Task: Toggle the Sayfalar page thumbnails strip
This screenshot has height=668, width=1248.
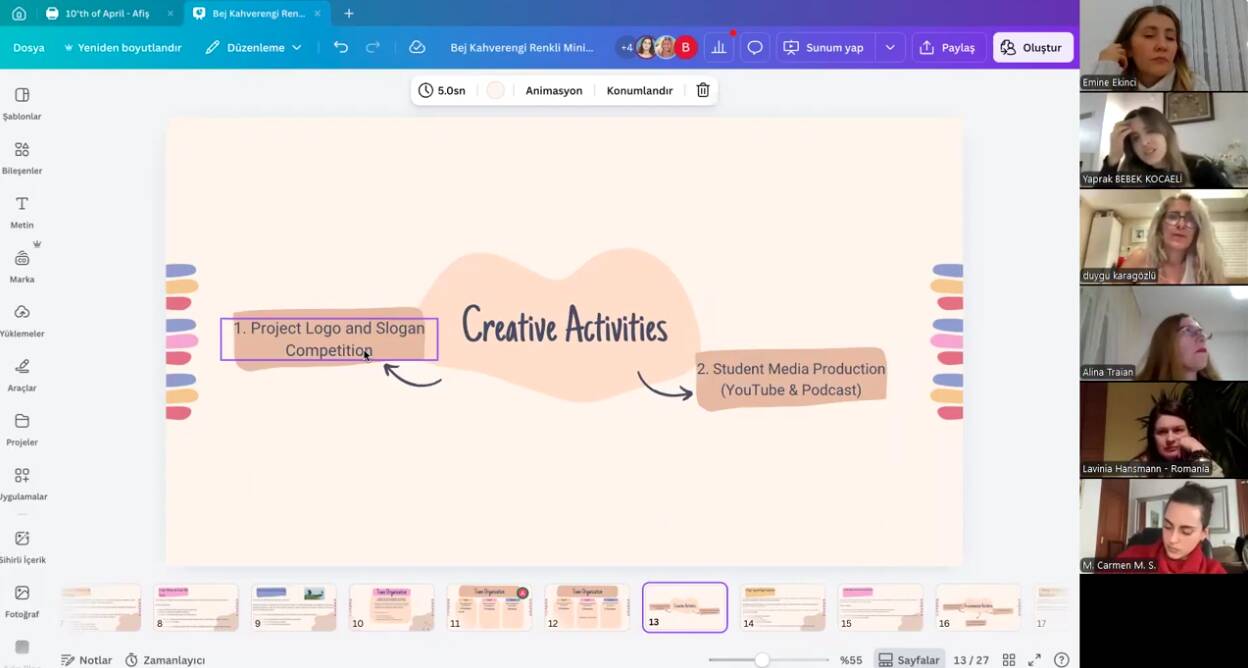Action: tap(909, 660)
